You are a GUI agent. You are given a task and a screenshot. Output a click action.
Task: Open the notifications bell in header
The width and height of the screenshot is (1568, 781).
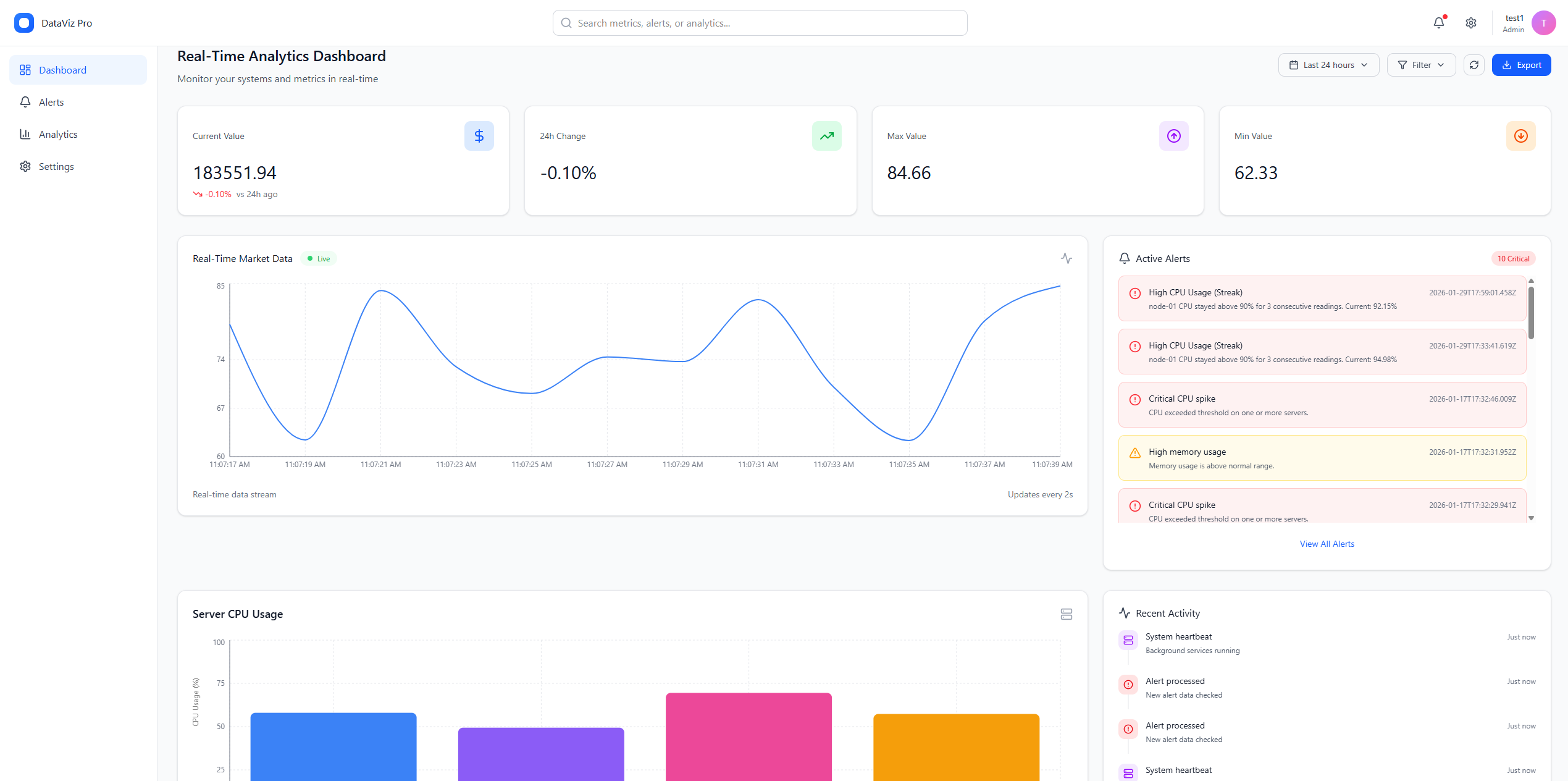[1438, 23]
